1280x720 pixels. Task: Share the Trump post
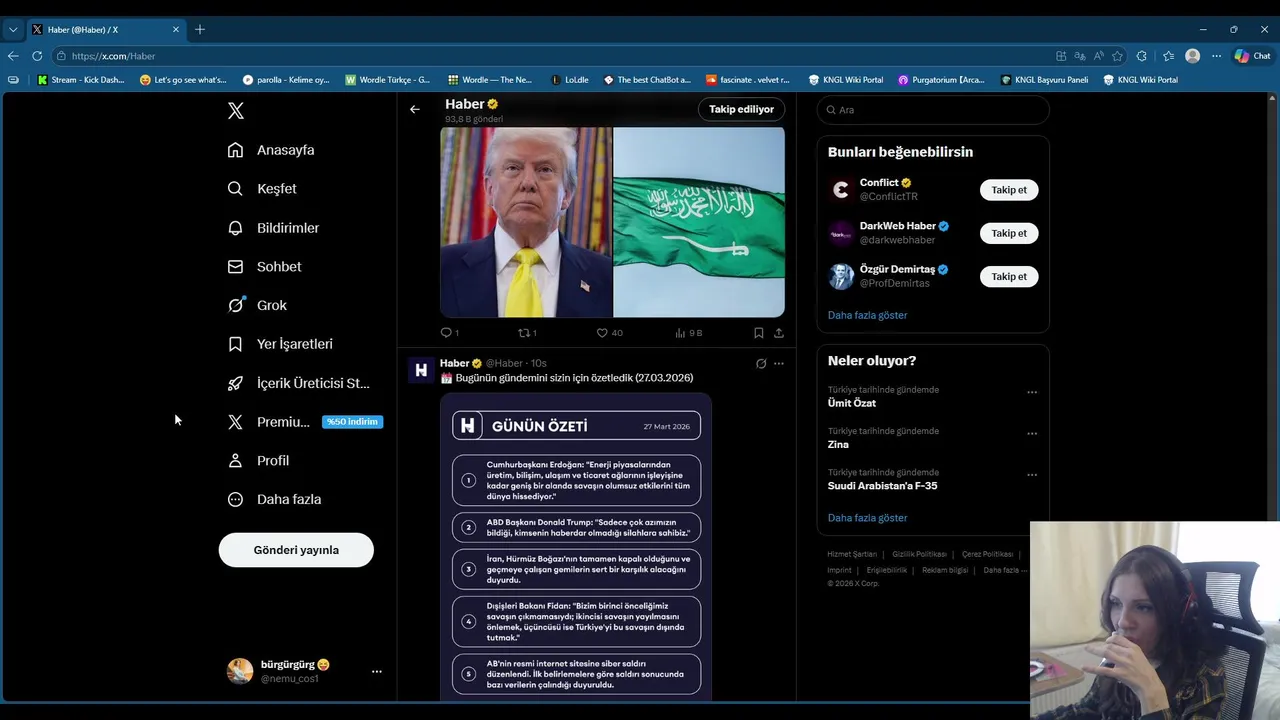tap(779, 333)
